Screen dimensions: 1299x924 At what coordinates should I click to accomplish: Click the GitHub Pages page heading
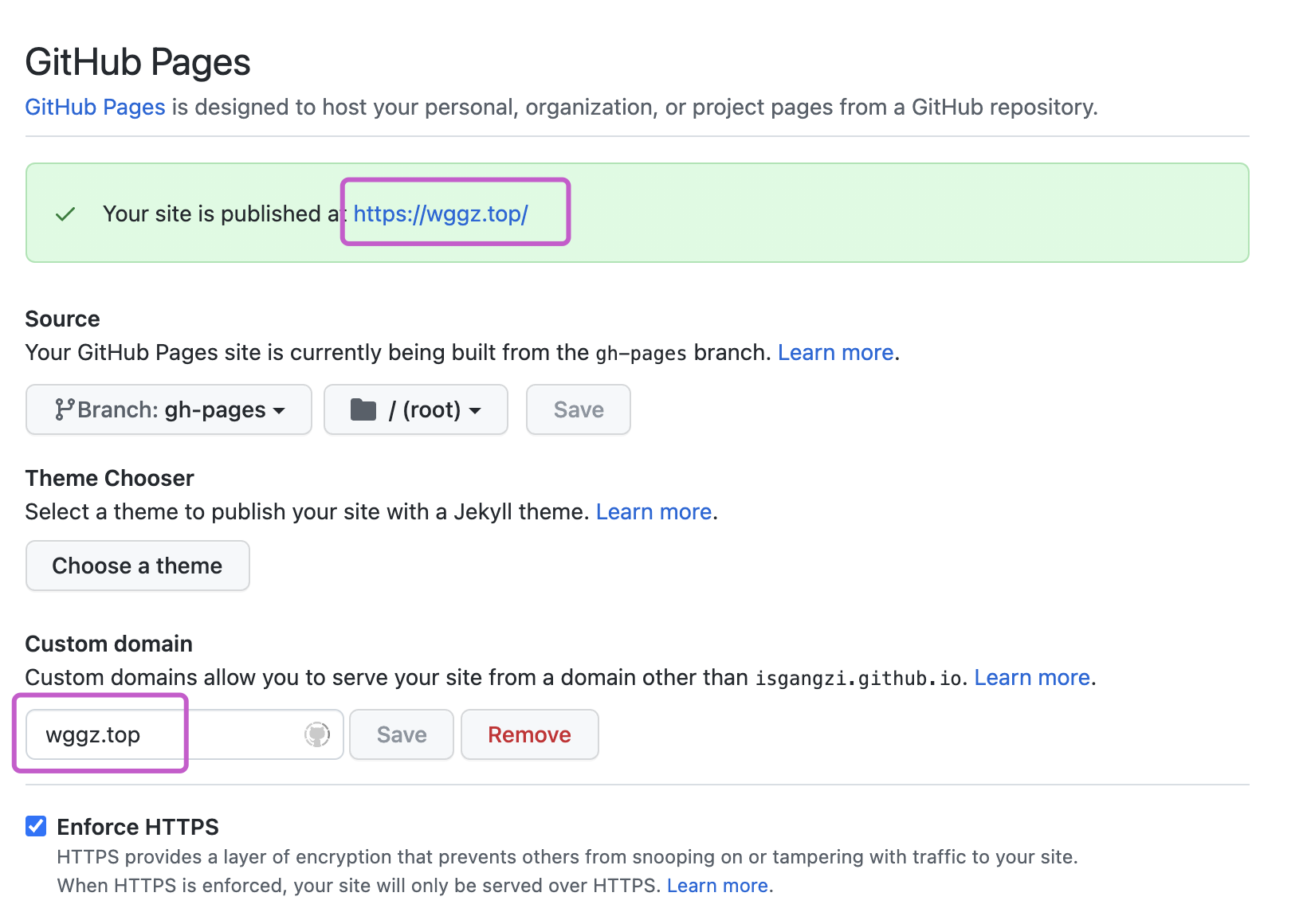[x=138, y=62]
